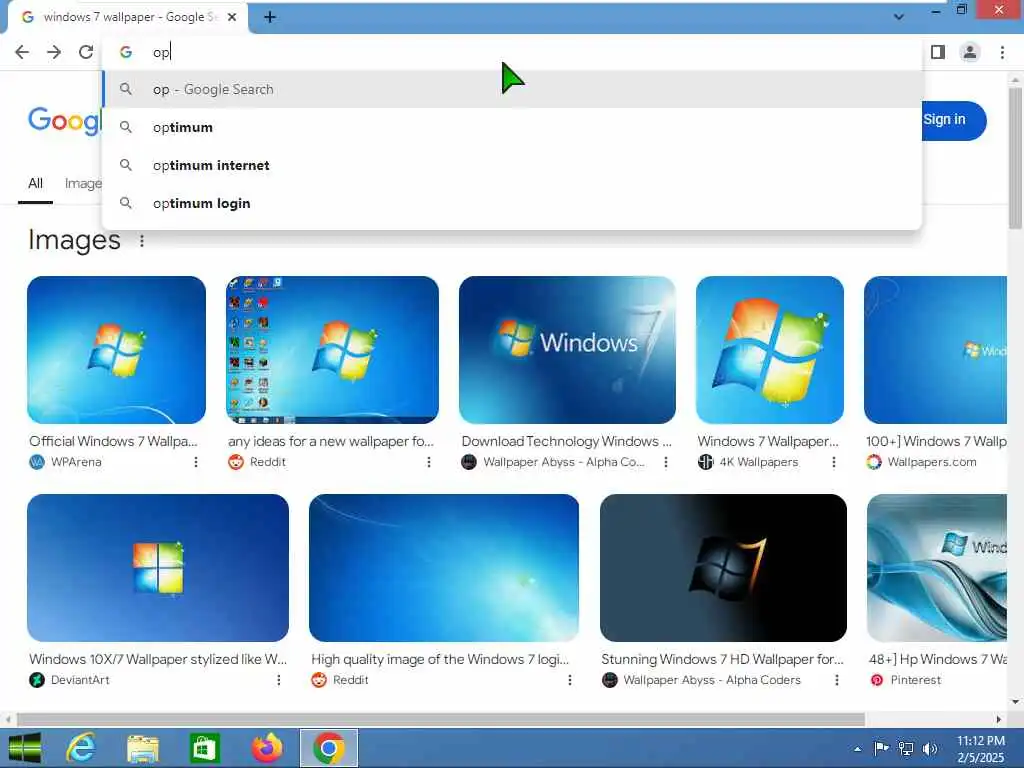
Task: Close the 'windows 7 wallpaper' tab
Action: tap(232, 17)
